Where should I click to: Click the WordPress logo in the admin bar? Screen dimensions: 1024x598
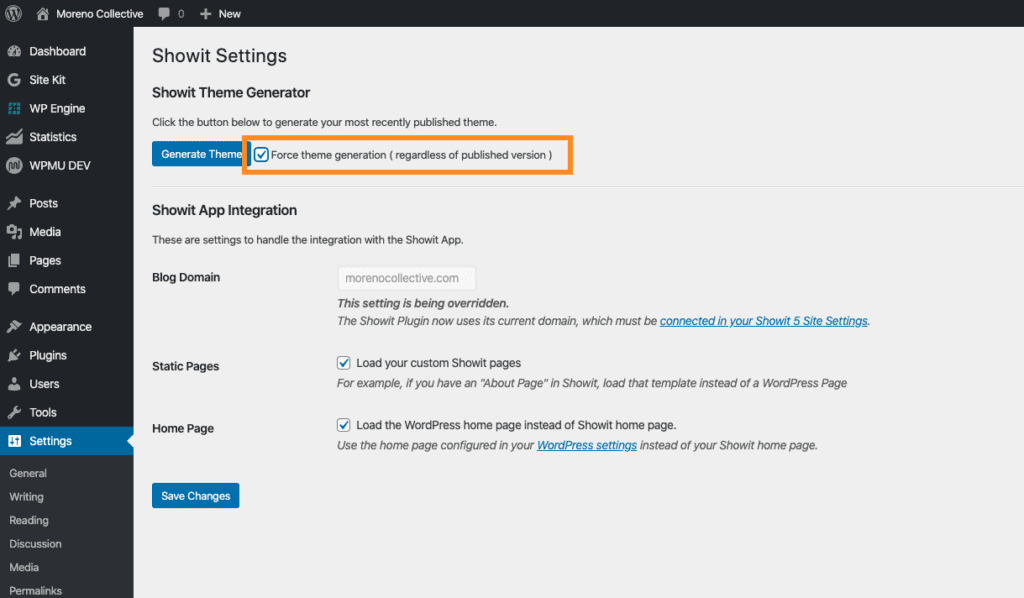click(x=12, y=13)
